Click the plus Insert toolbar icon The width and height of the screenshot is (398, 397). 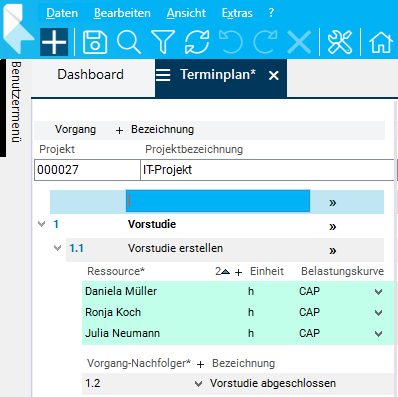tap(54, 42)
